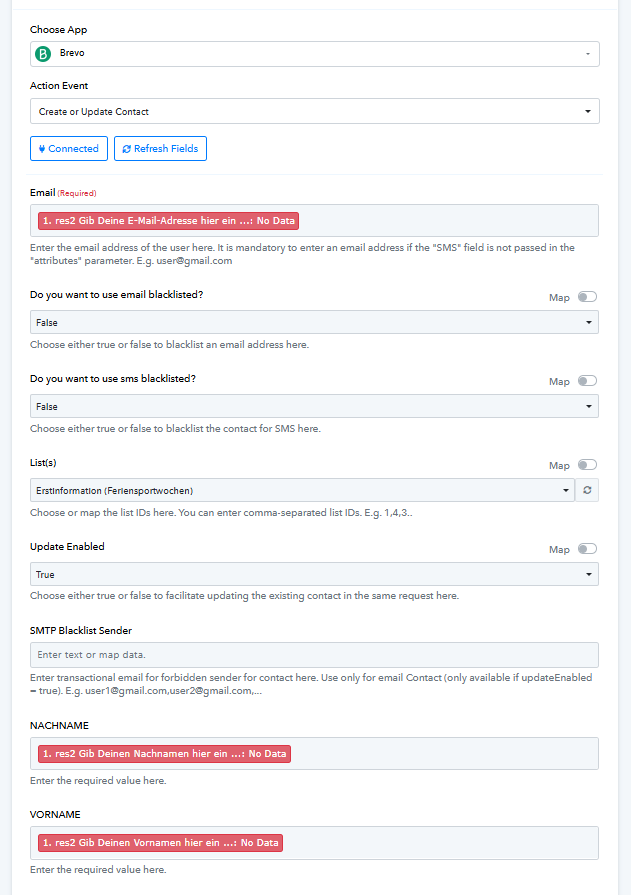Click the plug icon in Connected button
Viewport: 631px width, 895px height.
42,149
